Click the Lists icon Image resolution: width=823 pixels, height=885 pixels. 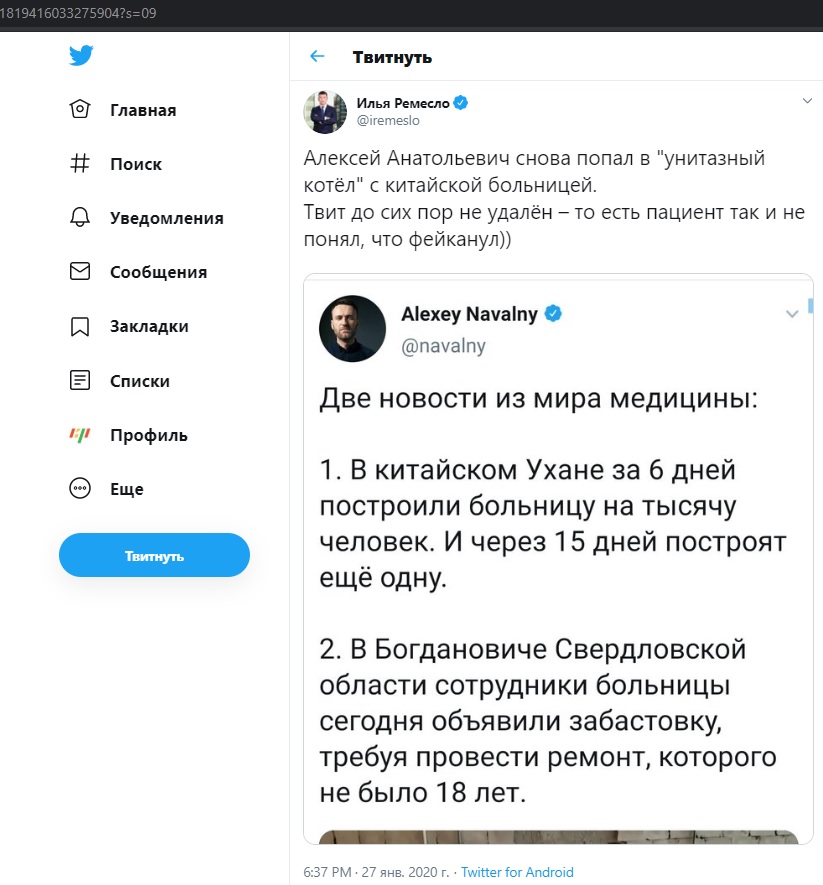point(80,381)
